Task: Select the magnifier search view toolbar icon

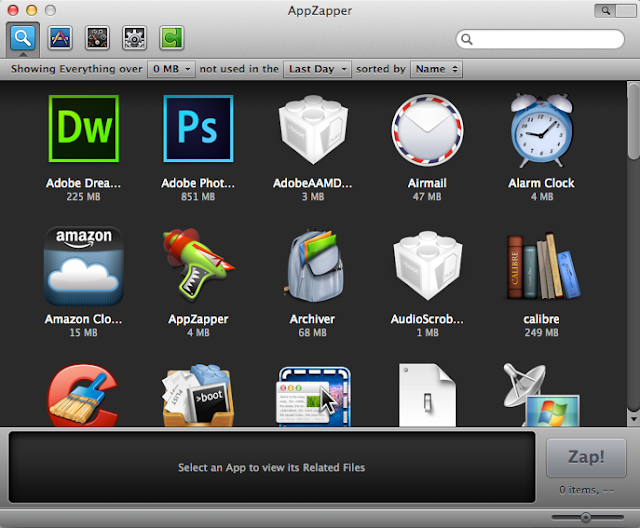Action: [23, 38]
